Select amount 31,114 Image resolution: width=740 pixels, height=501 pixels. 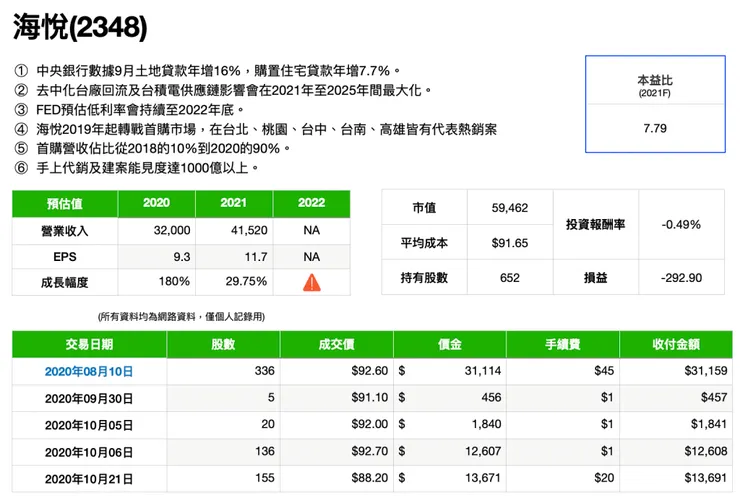coord(483,370)
